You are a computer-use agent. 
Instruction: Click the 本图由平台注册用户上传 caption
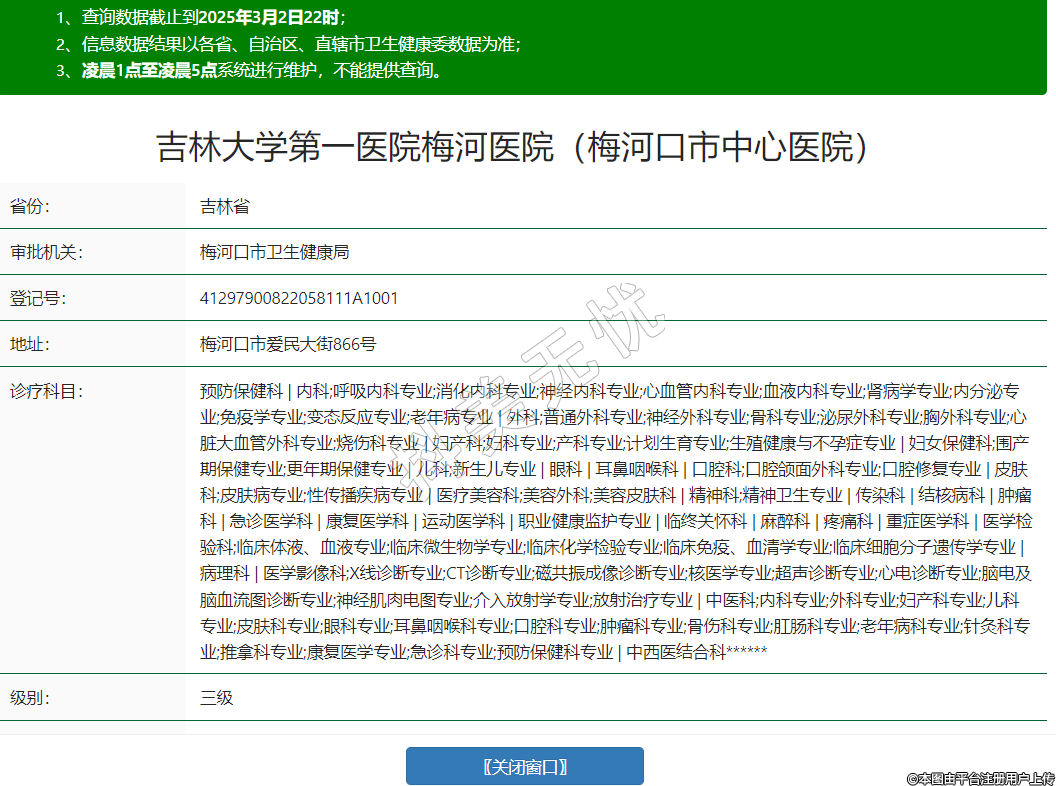coord(980,777)
